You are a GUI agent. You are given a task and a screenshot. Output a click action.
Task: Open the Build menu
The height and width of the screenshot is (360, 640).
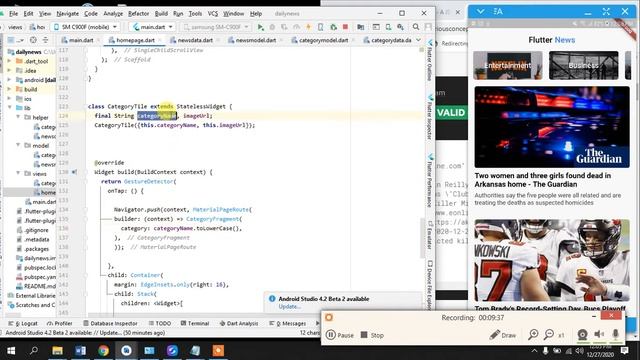point(161,13)
